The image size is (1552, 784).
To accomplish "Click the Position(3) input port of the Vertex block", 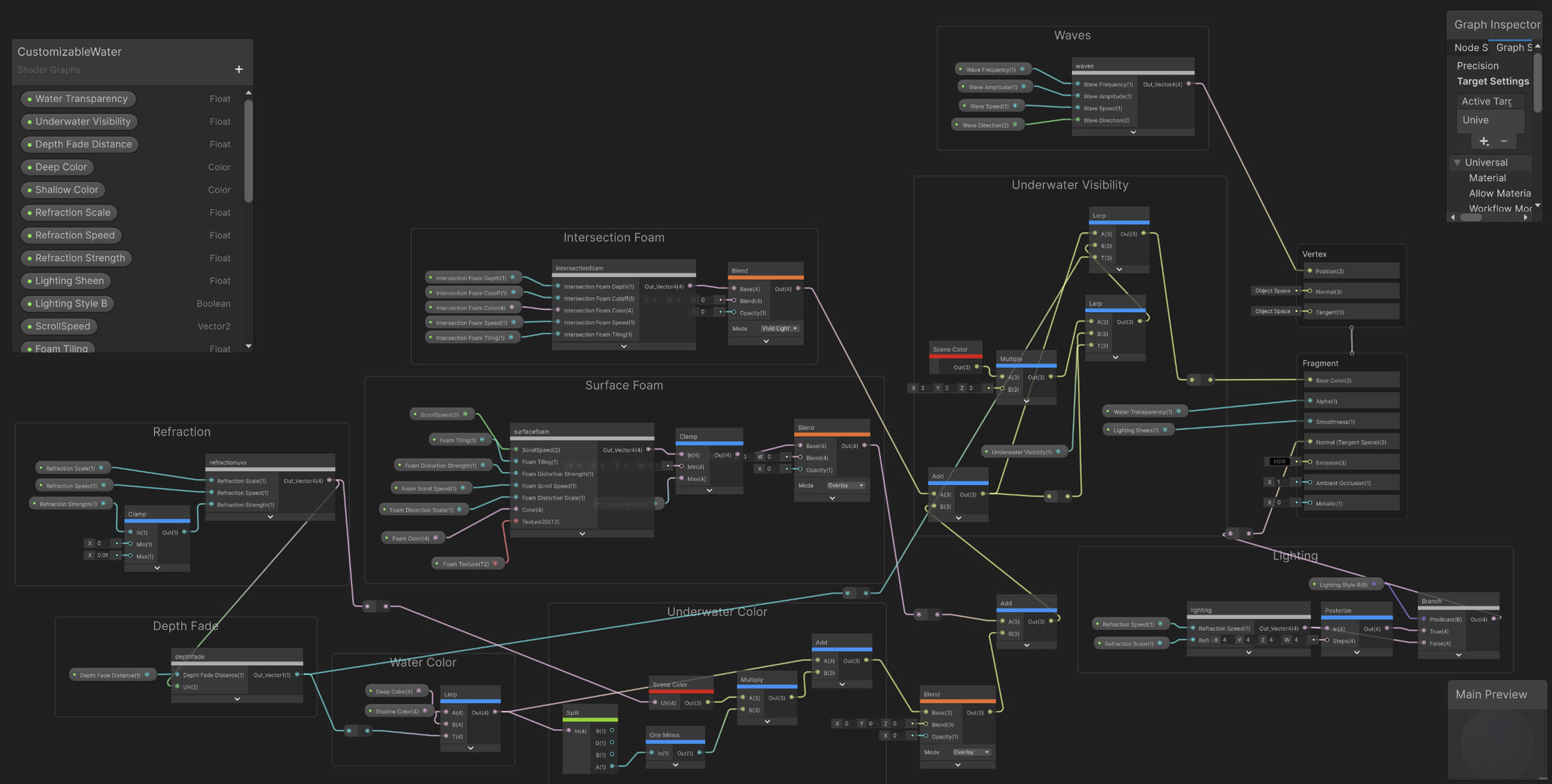I will [1309, 271].
